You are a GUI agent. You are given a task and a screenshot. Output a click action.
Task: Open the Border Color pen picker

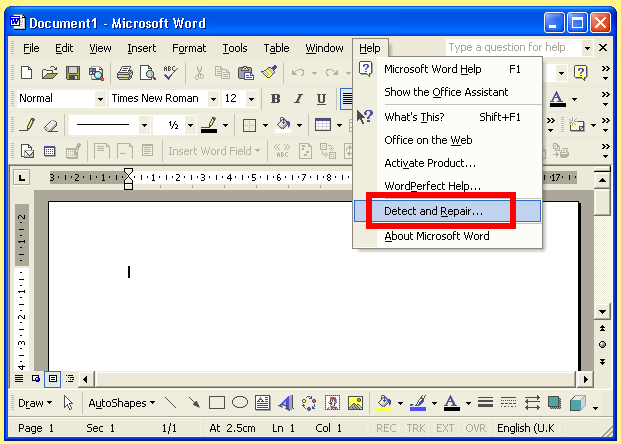[x=209, y=125]
